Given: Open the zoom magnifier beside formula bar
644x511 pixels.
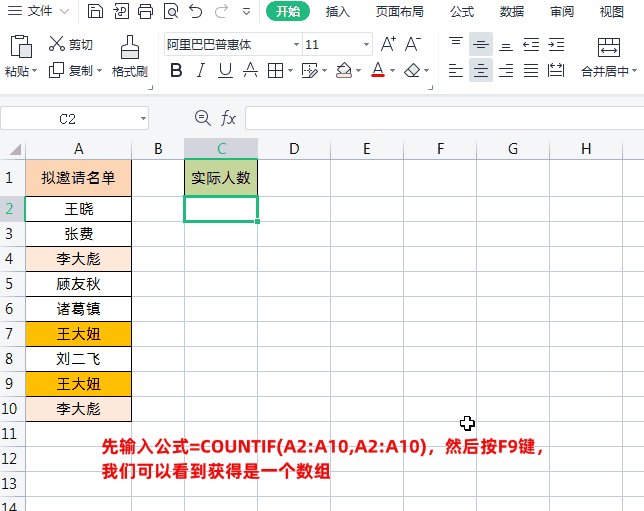Looking at the screenshot, I should coord(202,118).
